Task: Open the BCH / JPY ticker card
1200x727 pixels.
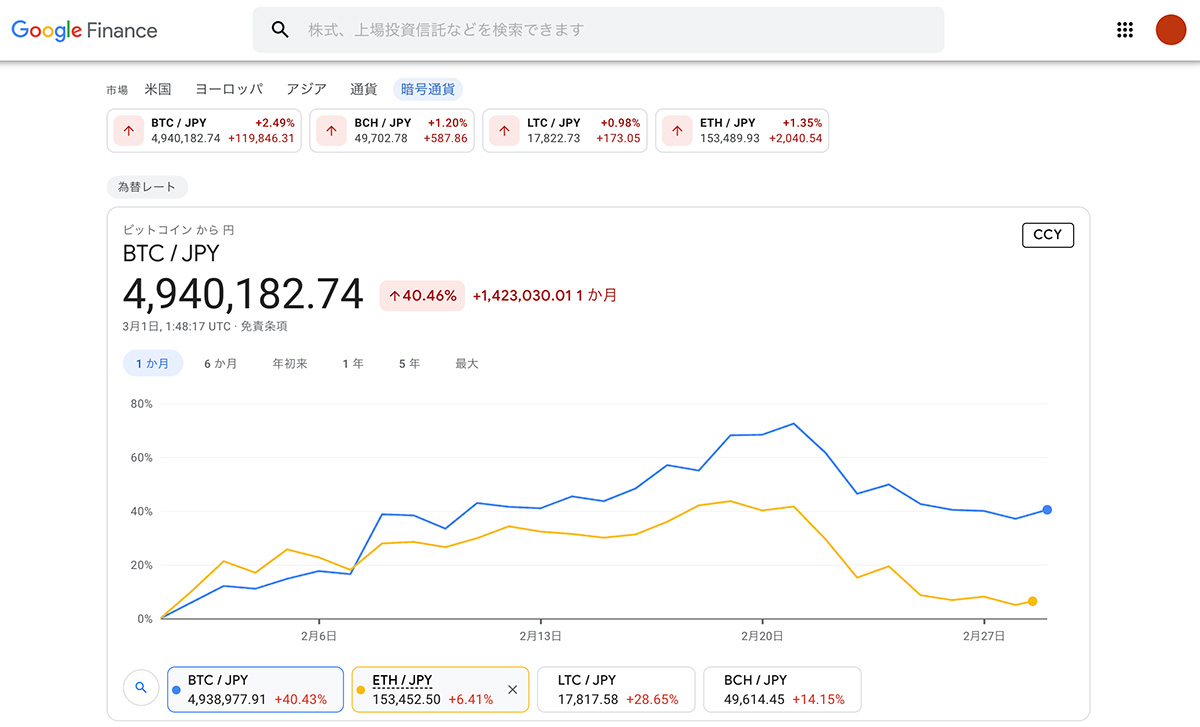Action: (x=392, y=130)
